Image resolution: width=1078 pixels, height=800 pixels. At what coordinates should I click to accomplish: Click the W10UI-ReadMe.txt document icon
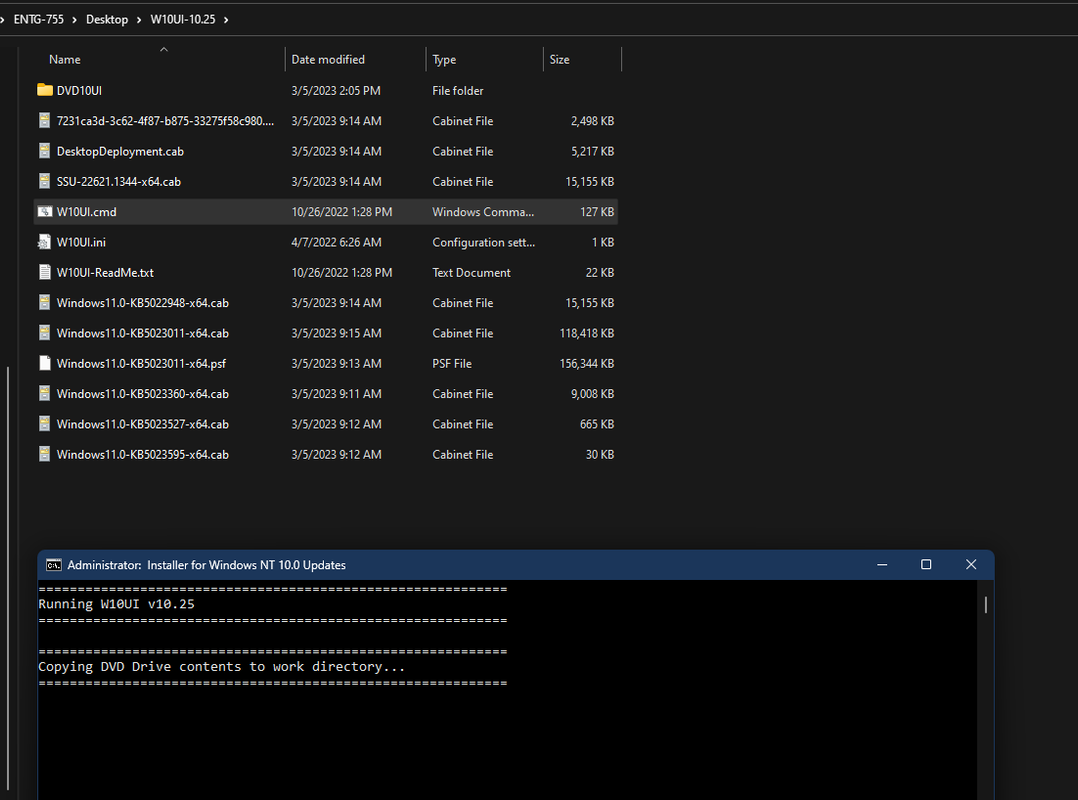[45, 272]
